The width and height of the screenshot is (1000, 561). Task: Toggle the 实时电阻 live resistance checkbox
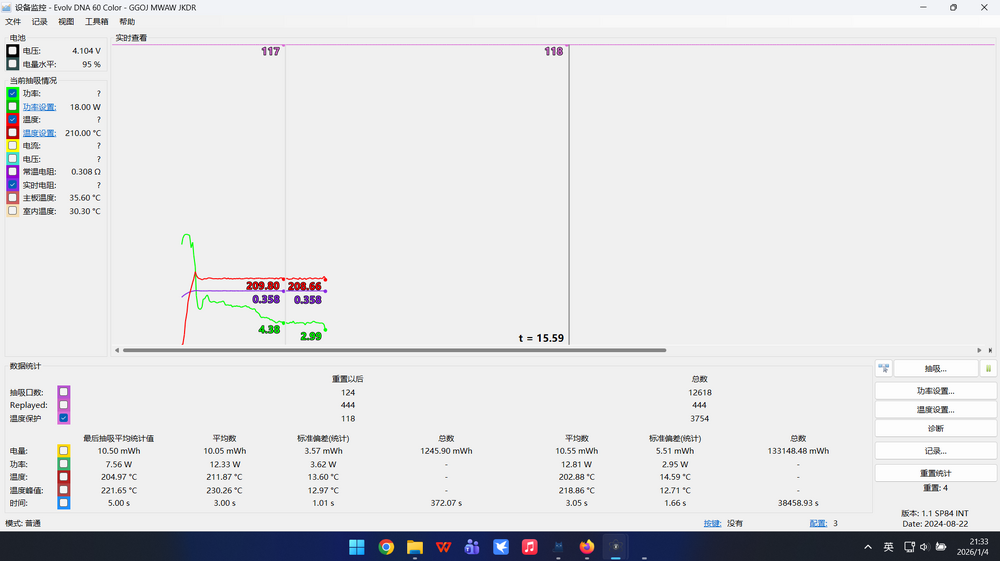tap(13, 185)
